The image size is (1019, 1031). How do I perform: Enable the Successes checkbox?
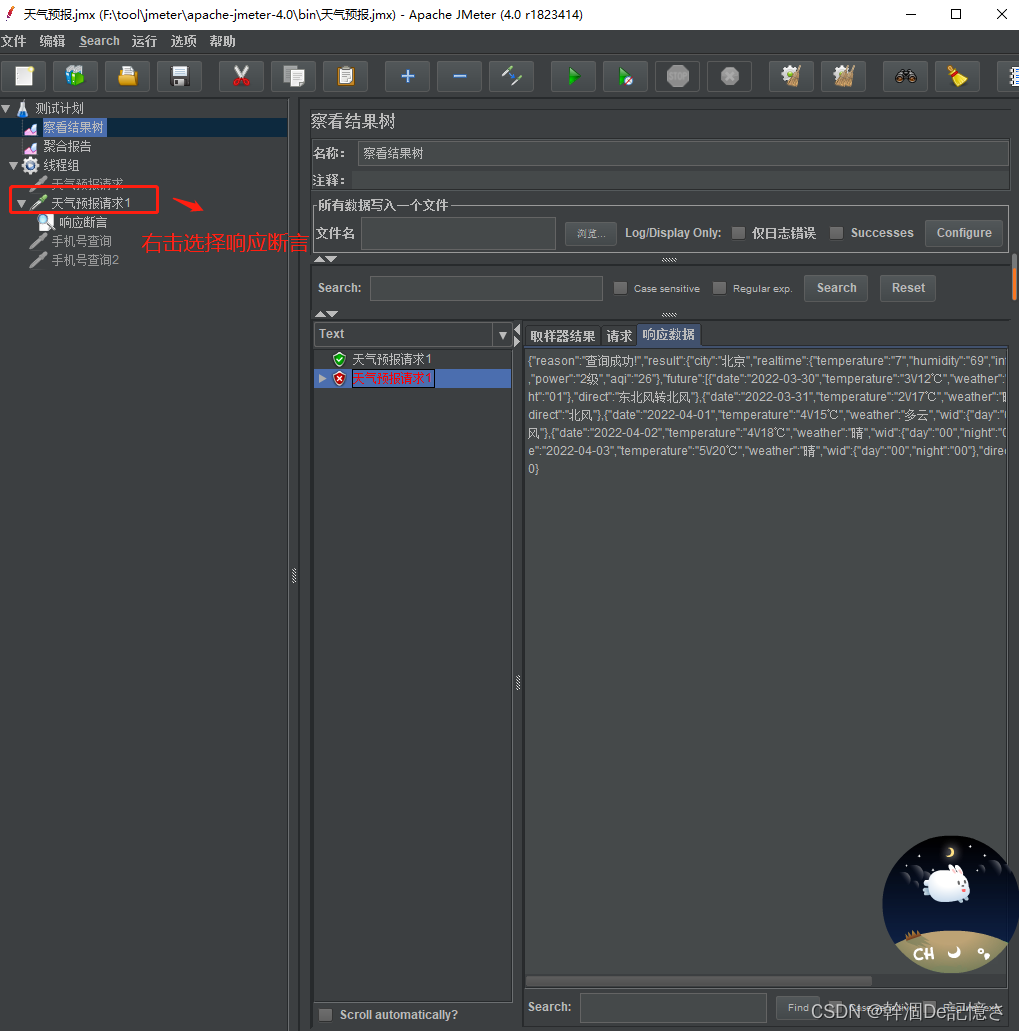pos(836,233)
